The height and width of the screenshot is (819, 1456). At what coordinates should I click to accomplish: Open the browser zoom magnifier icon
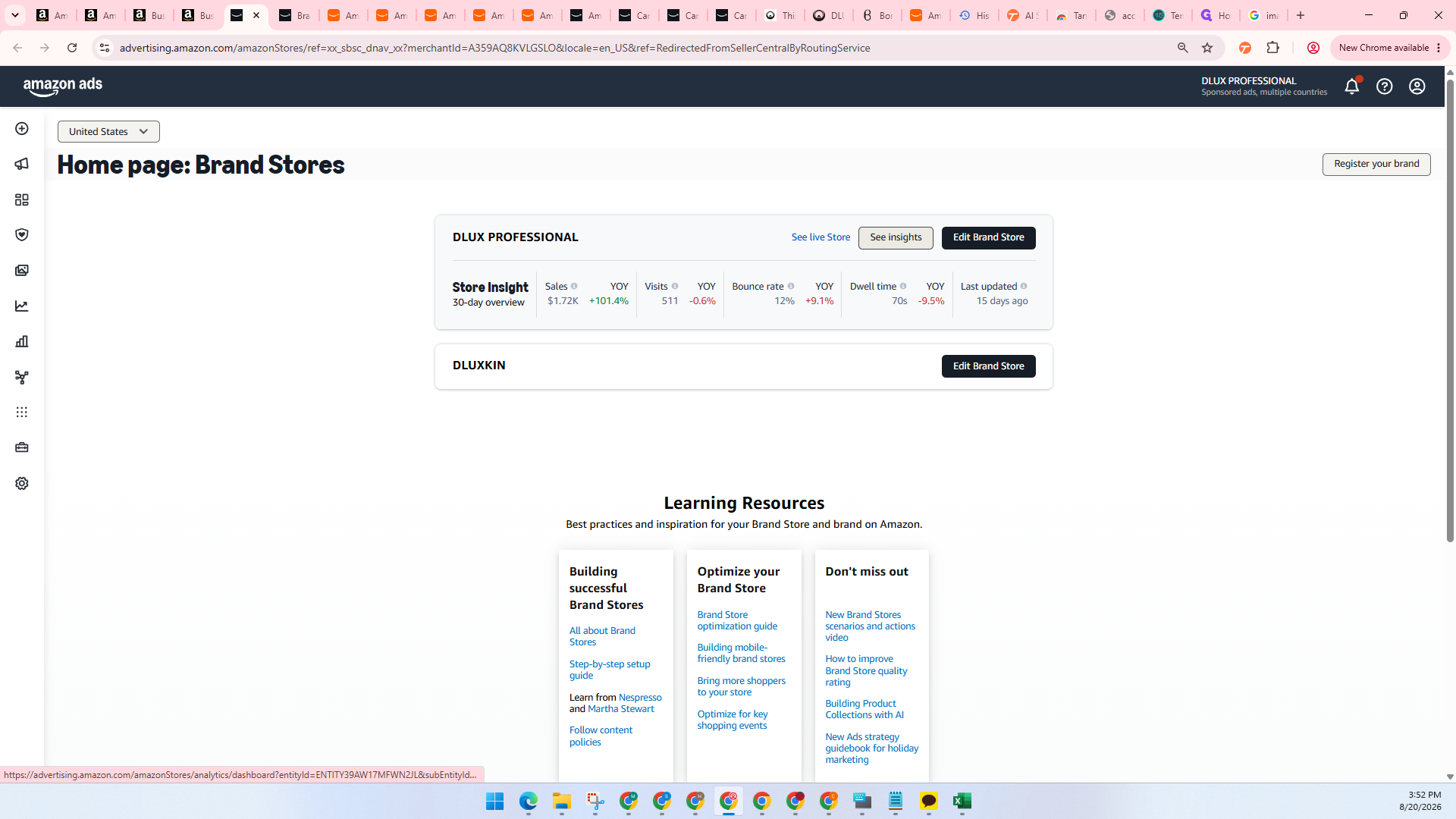click(1182, 48)
